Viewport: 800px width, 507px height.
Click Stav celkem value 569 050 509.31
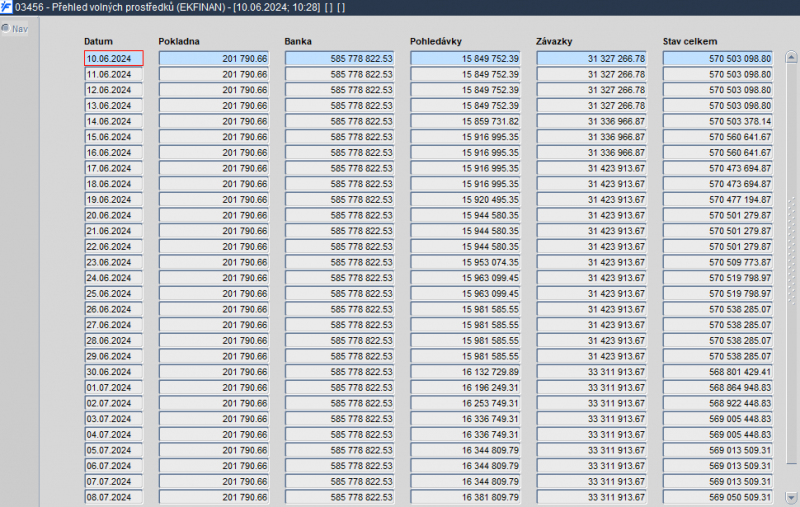click(x=718, y=497)
